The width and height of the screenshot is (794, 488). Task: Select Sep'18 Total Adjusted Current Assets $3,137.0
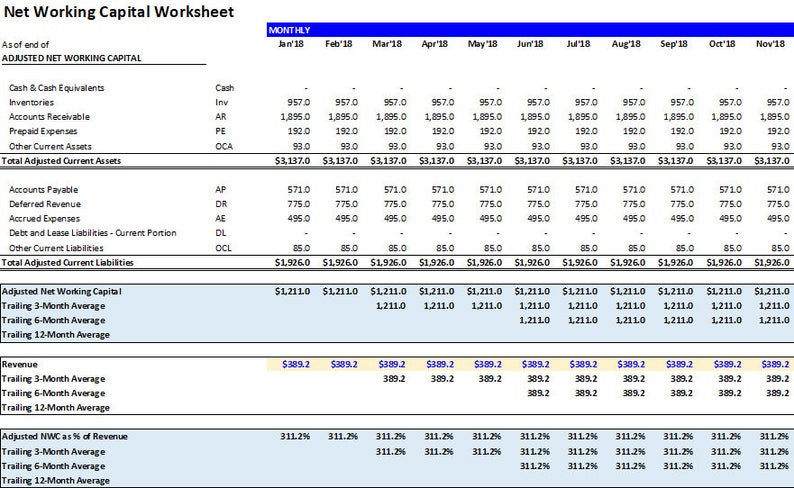[677, 161]
